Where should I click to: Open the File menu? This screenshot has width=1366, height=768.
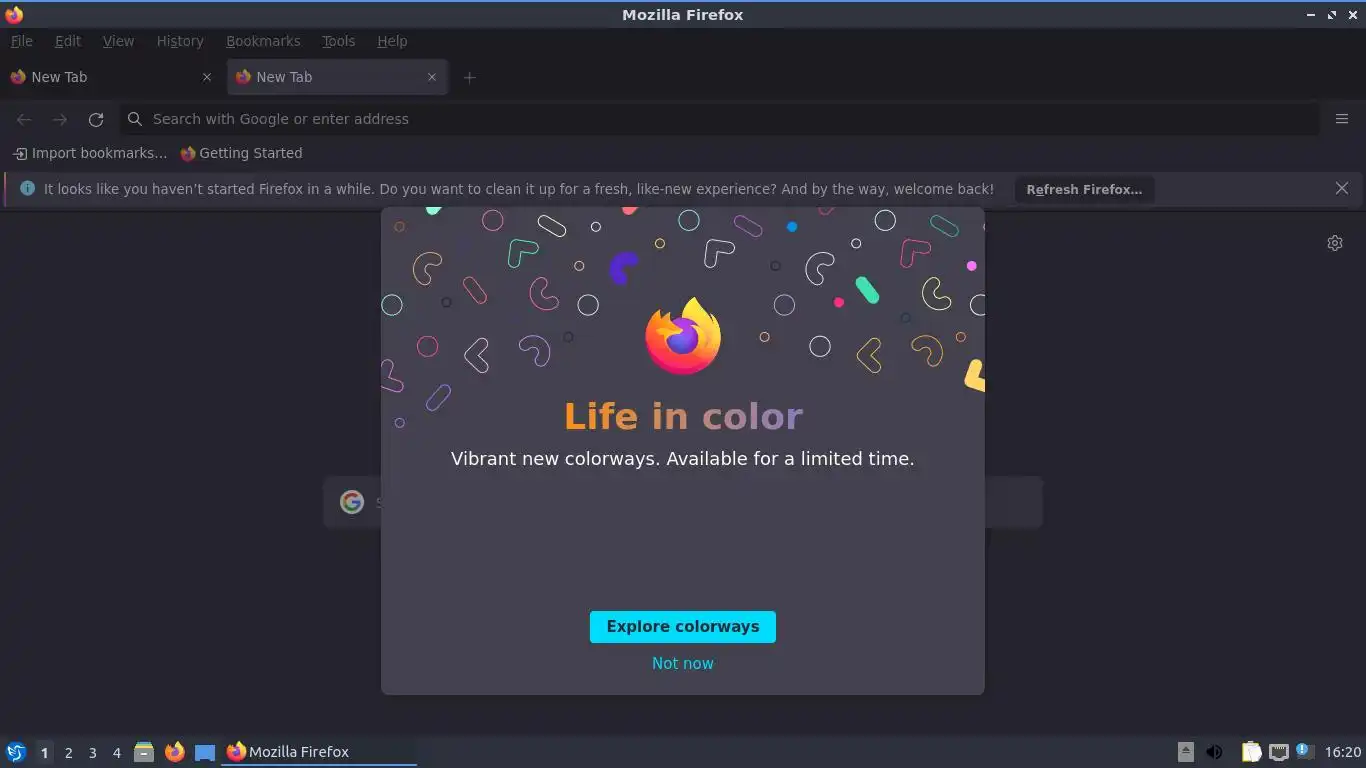(21, 41)
